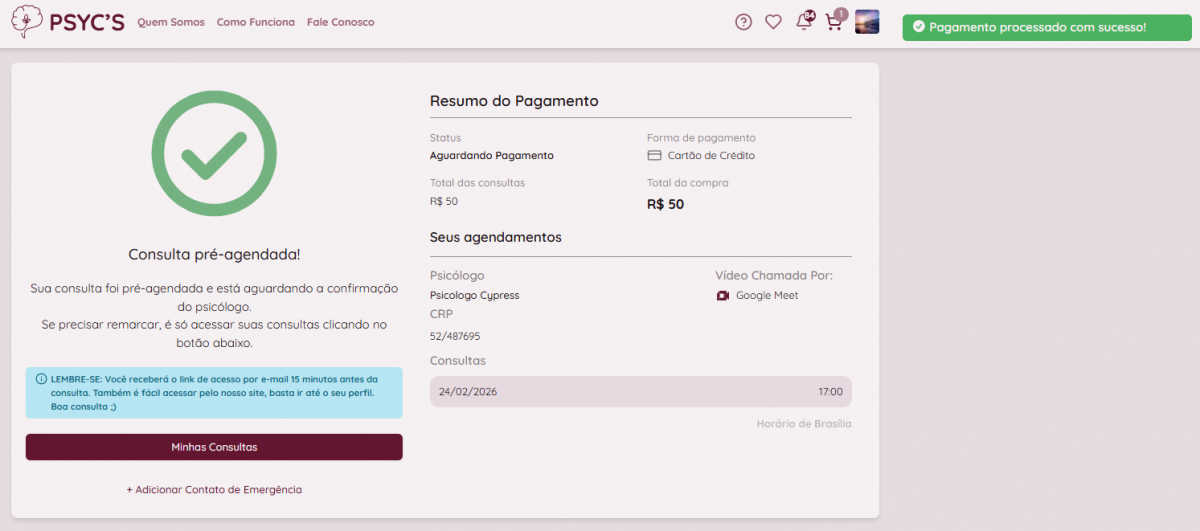Viewport: 1200px width, 531px height.
Task: Open Fale Conosco in the navbar
Action: tap(341, 22)
